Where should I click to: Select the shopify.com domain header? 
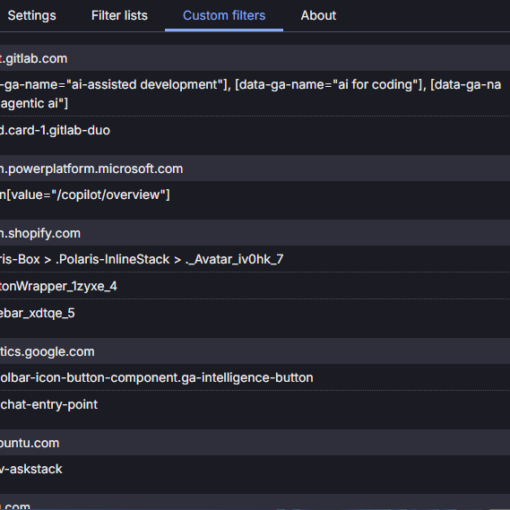255,233
